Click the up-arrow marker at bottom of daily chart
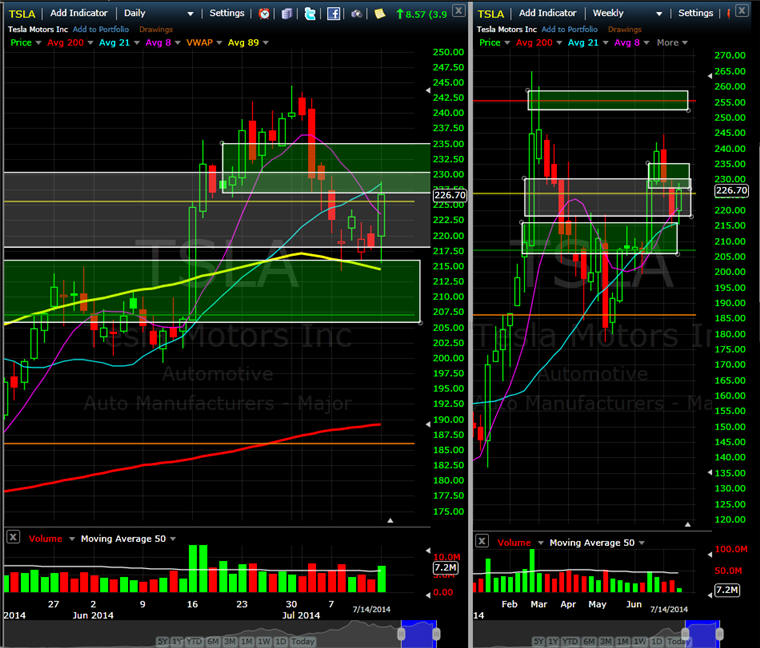Image resolution: width=760 pixels, height=648 pixels. click(x=390, y=521)
